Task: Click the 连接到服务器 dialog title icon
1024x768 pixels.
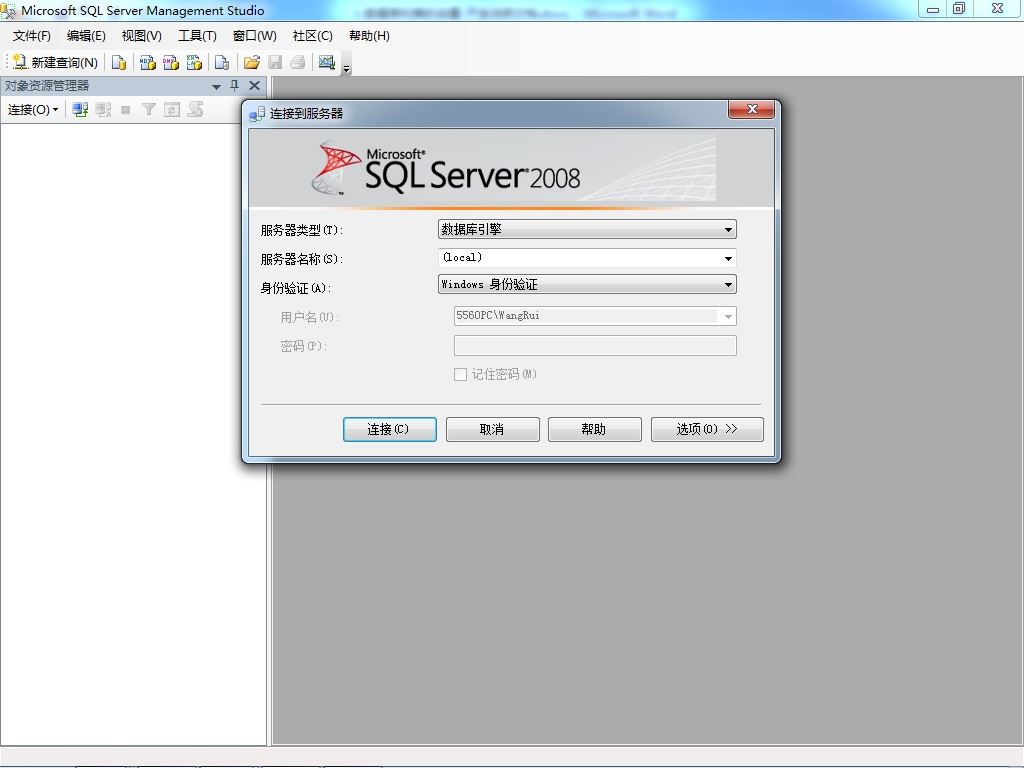Action: click(x=257, y=114)
